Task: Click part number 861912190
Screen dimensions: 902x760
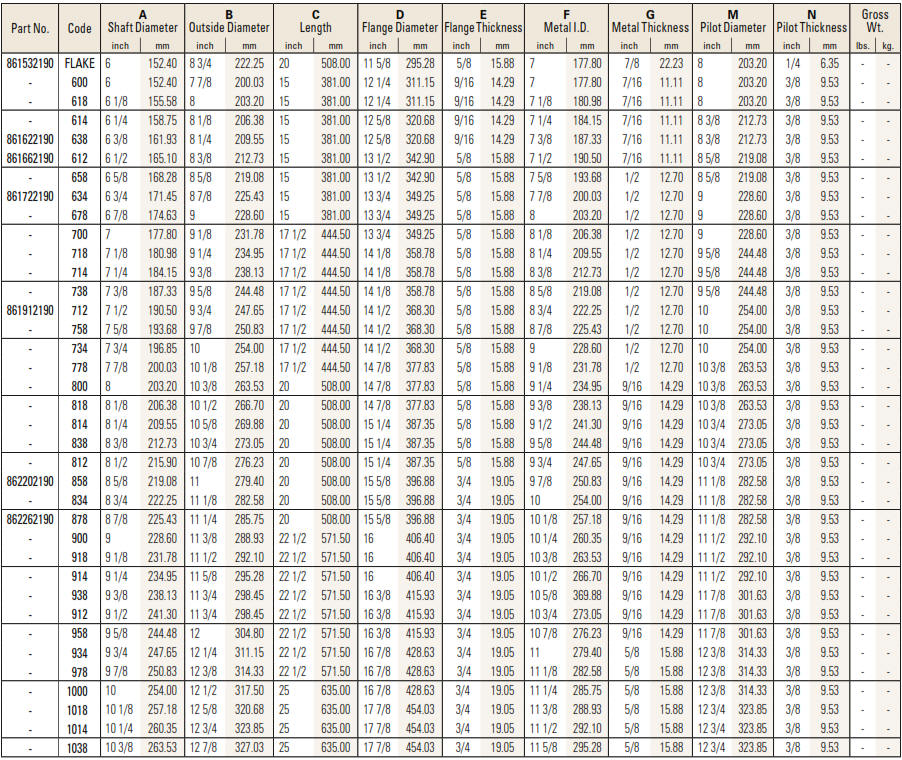Action: [x=31, y=310]
